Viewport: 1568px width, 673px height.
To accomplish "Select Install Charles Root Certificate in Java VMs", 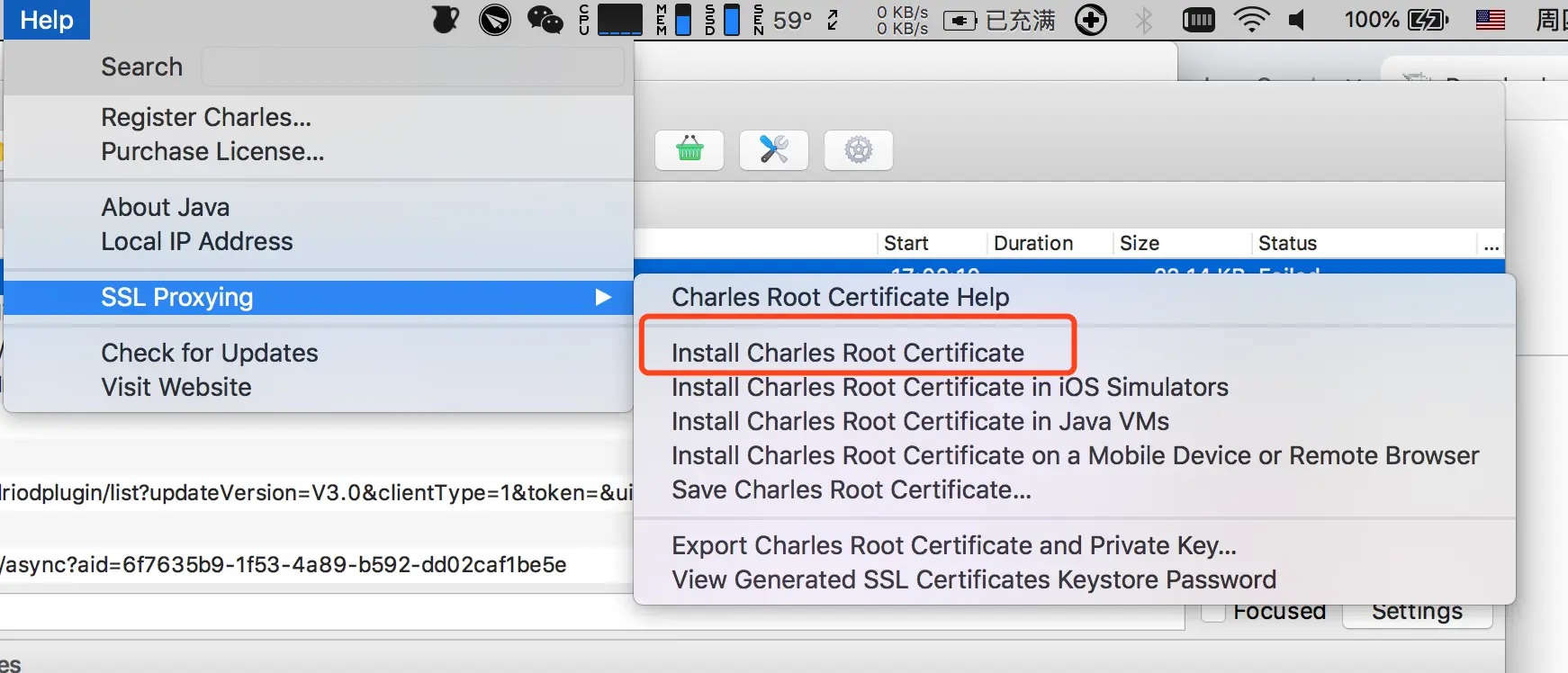I will pyautogui.click(x=1075, y=421).
